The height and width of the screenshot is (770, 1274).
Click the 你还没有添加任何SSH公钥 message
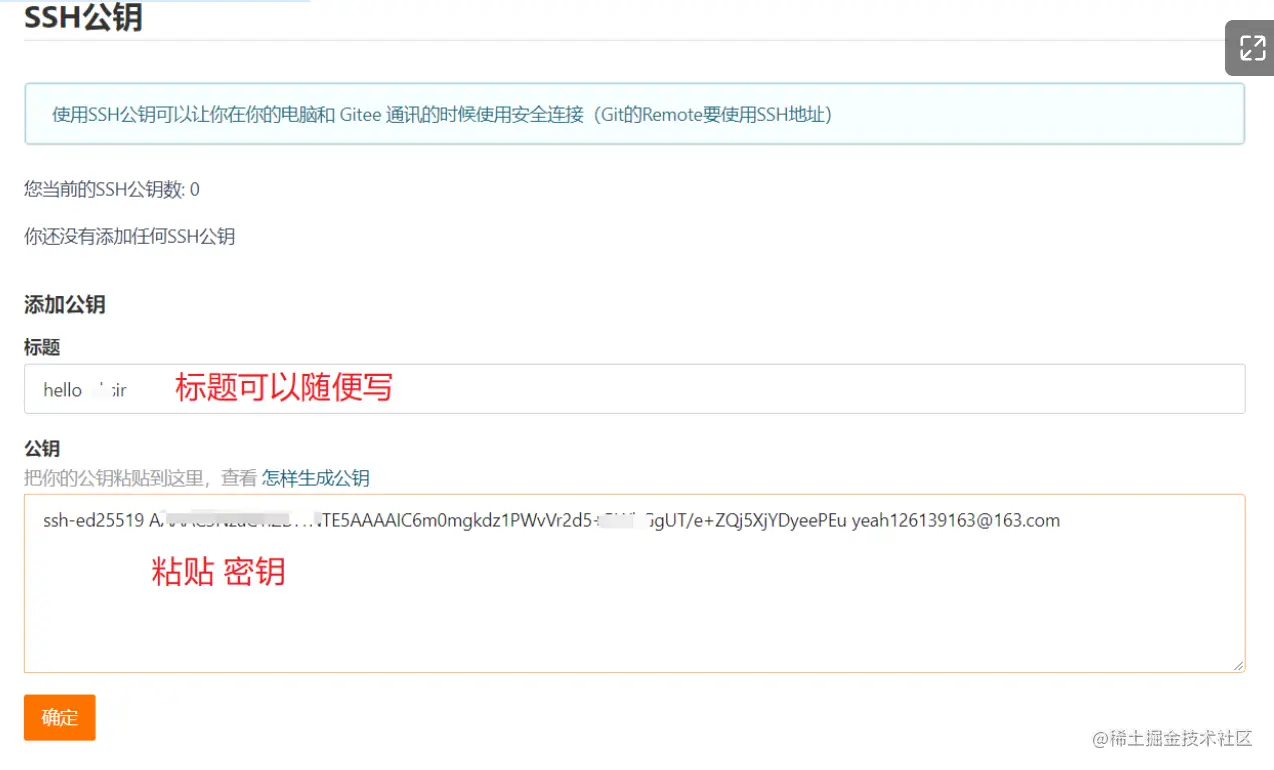pyautogui.click(x=130, y=237)
